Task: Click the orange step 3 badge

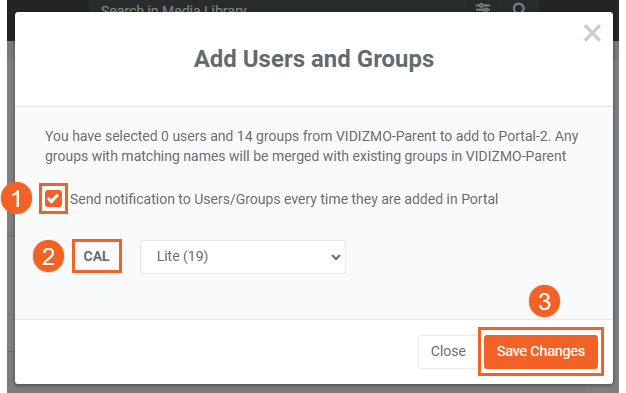Action: (x=545, y=301)
